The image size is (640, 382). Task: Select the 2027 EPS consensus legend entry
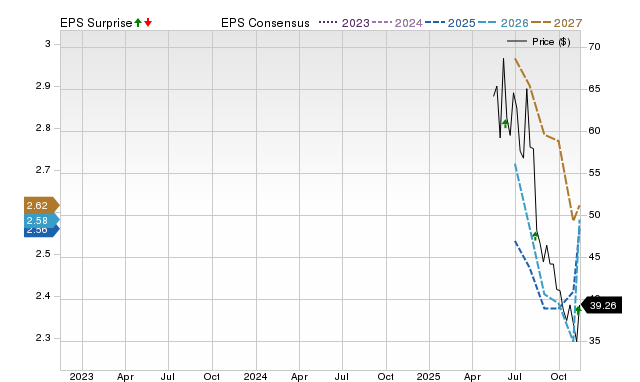tap(556, 22)
